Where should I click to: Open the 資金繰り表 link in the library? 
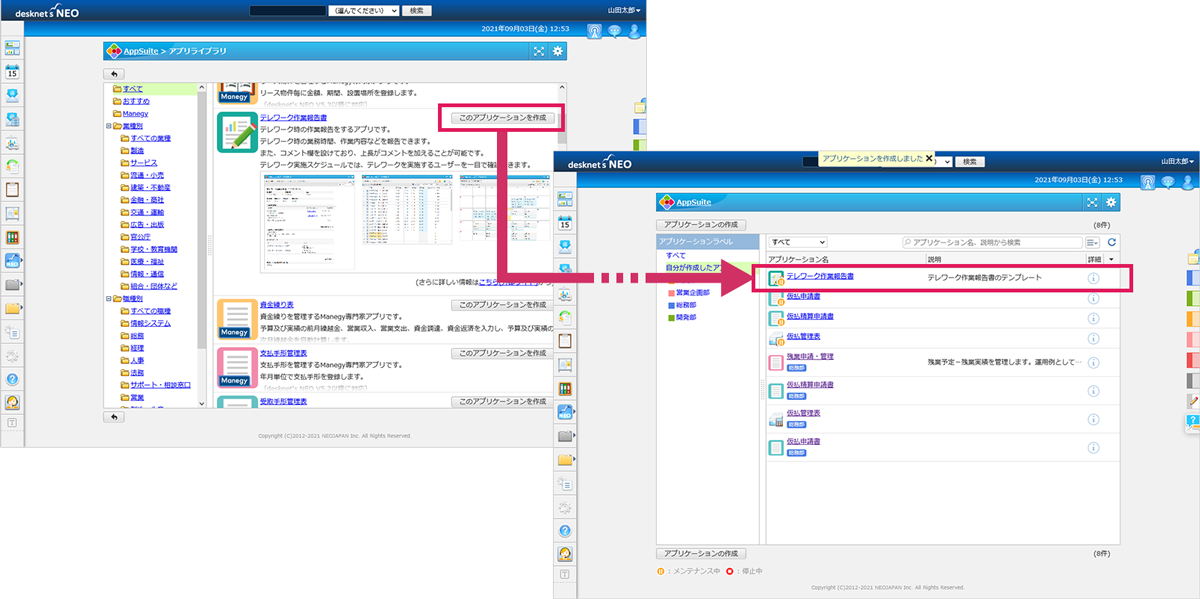[x=276, y=303]
